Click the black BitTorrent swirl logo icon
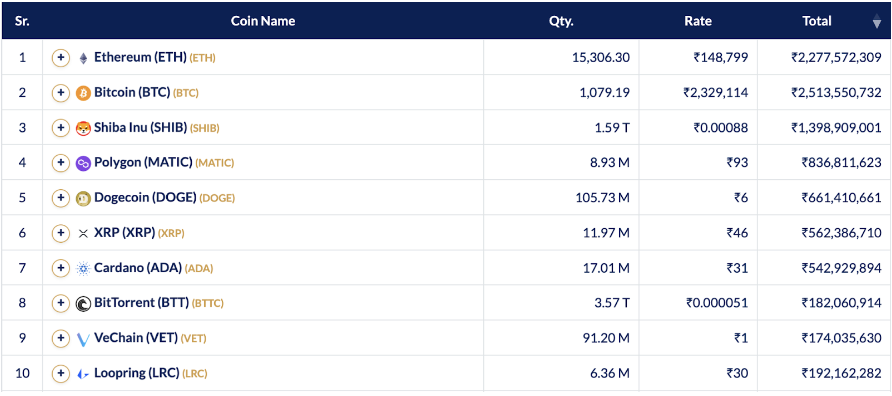This screenshot has height=396, width=892. tap(83, 303)
